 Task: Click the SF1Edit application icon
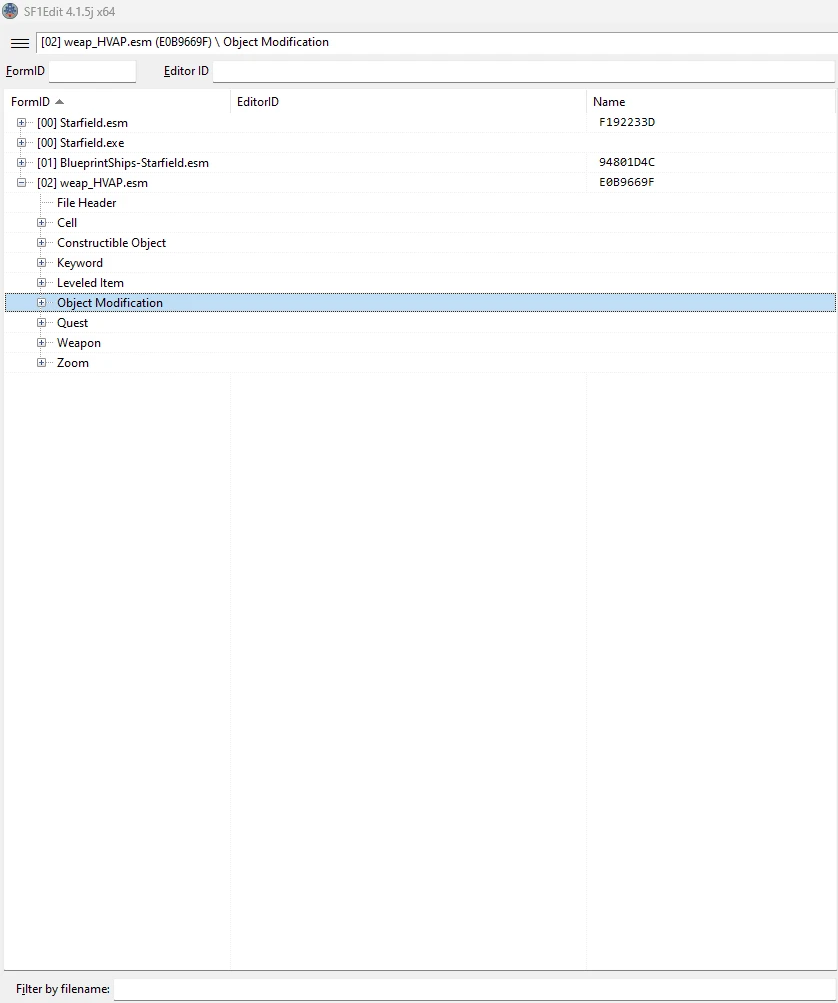click(x=10, y=12)
